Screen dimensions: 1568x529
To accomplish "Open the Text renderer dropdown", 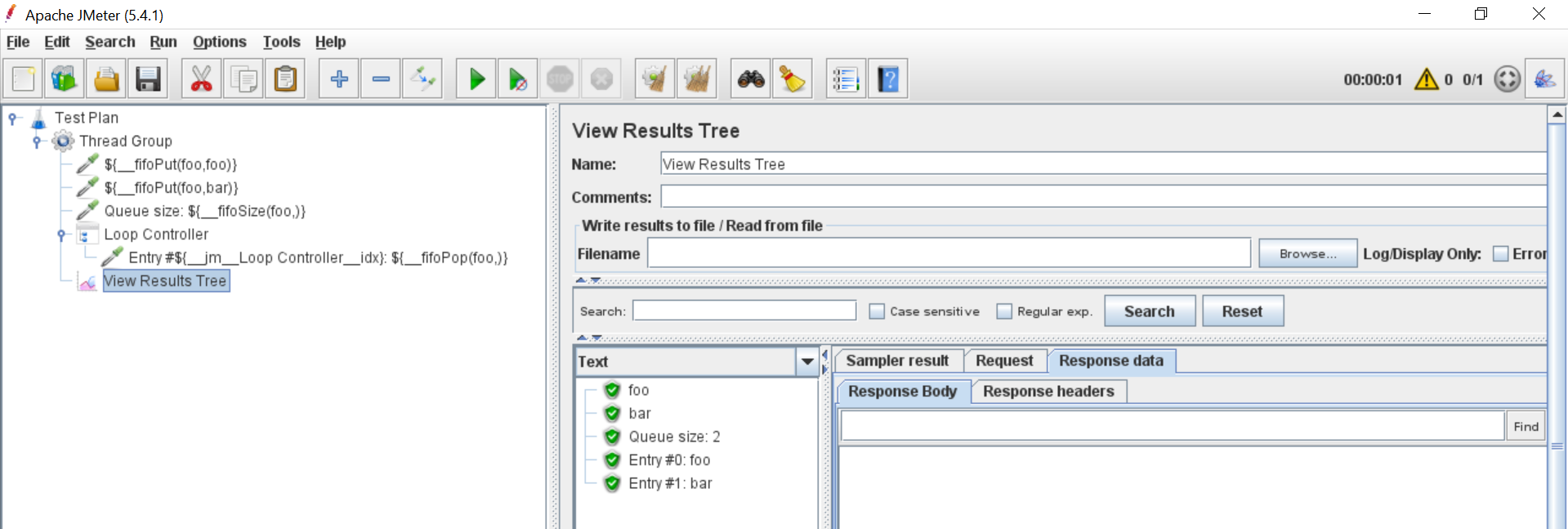I will click(x=807, y=361).
